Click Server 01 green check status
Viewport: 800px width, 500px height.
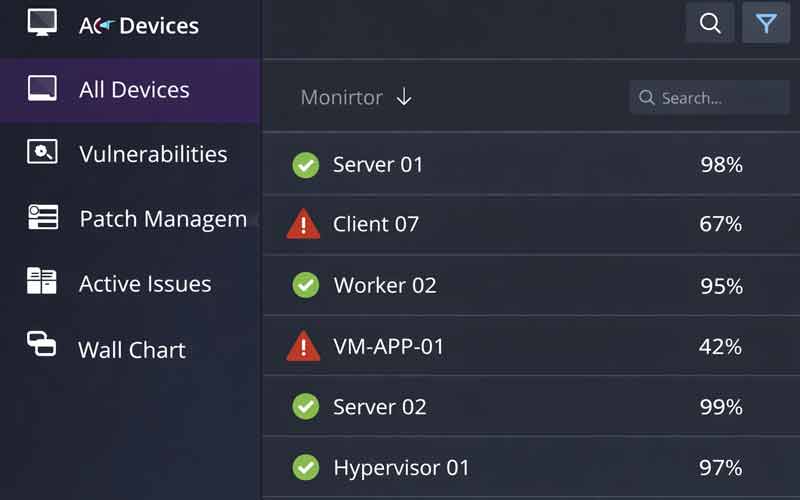[305, 165]
